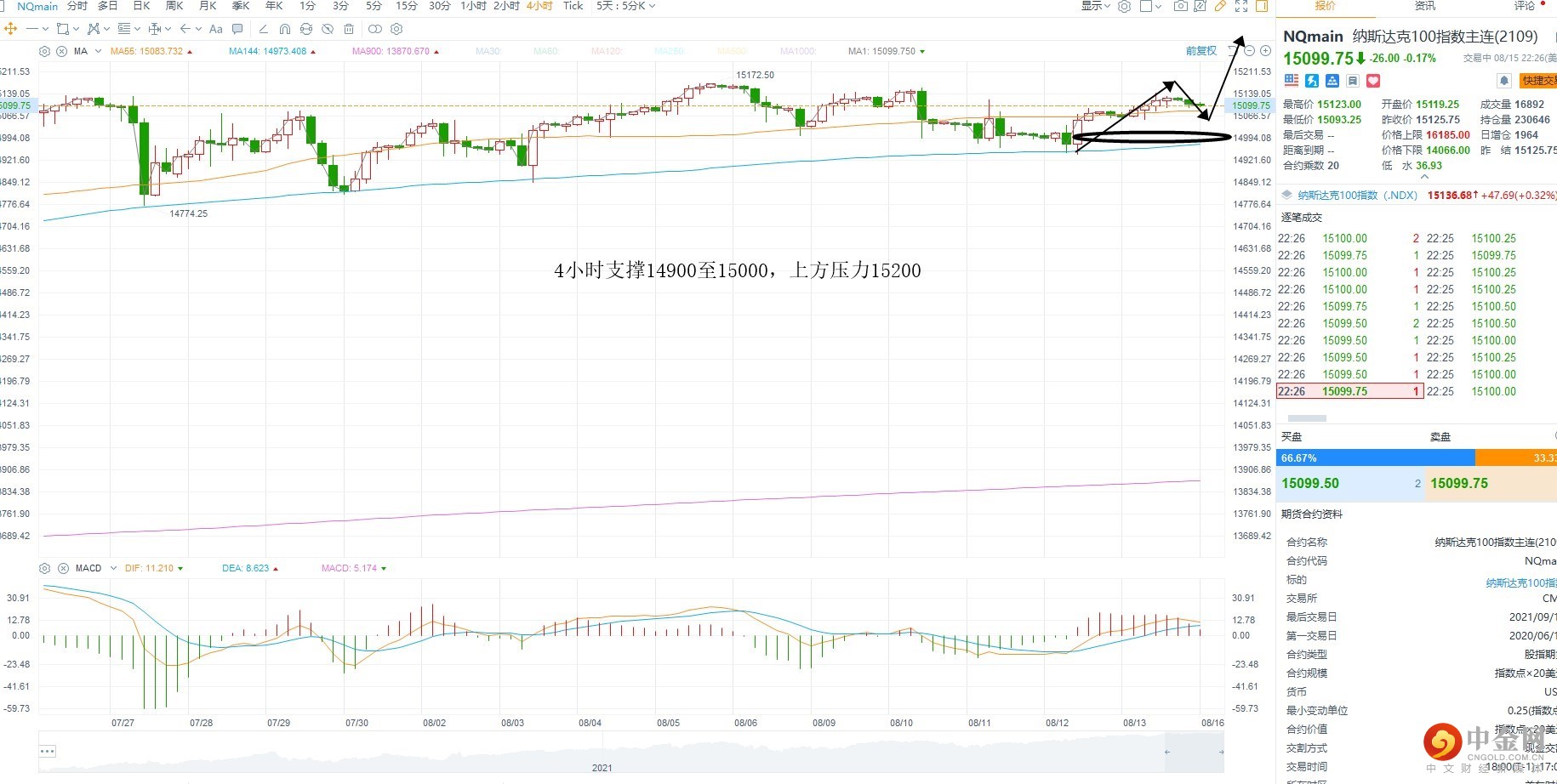The width and height of the screenshot is (1557, 784).
Task: Switch to the 分时 timeframe
Action: pos(77,6)
